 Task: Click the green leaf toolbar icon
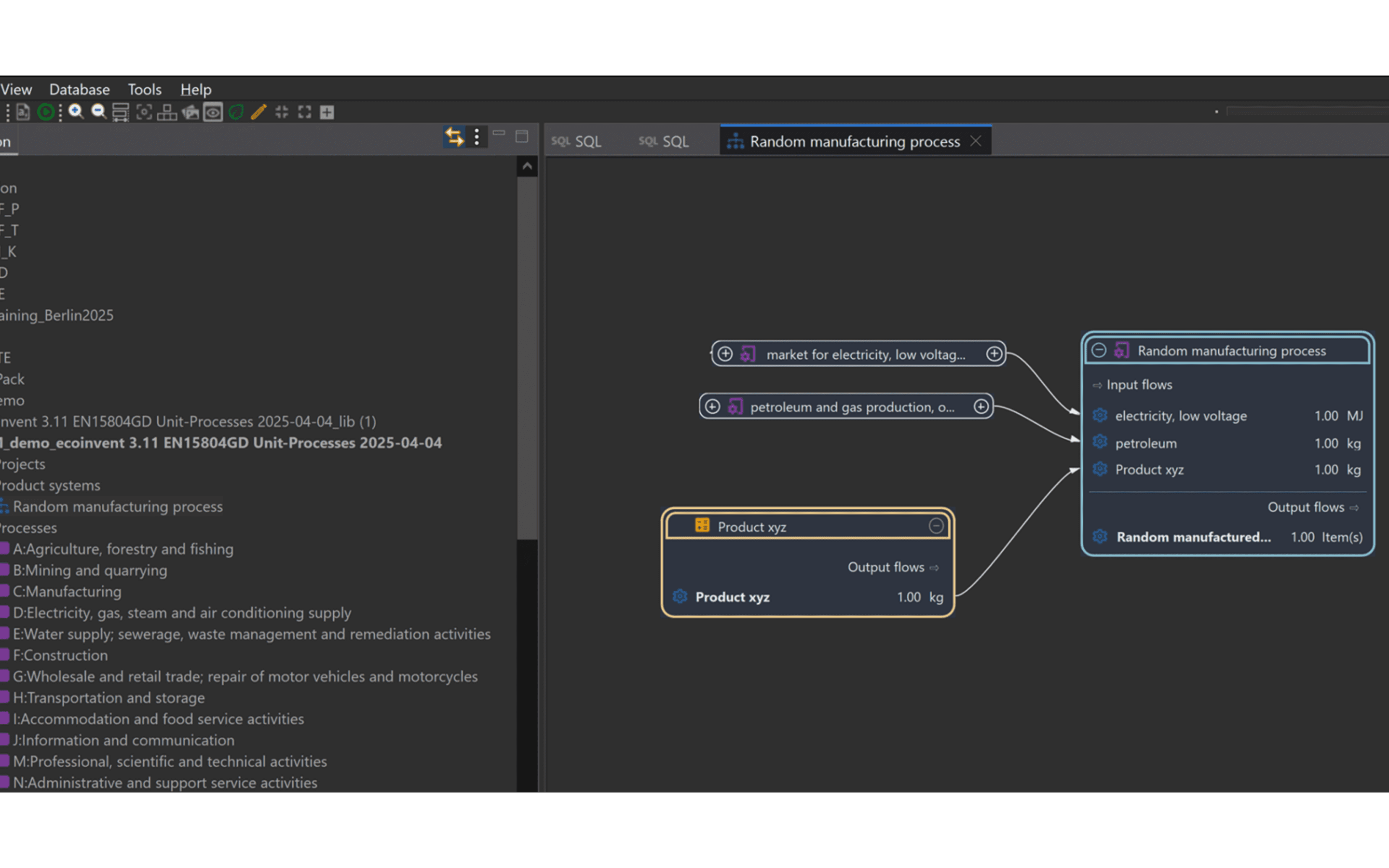(x=236, y=112)
